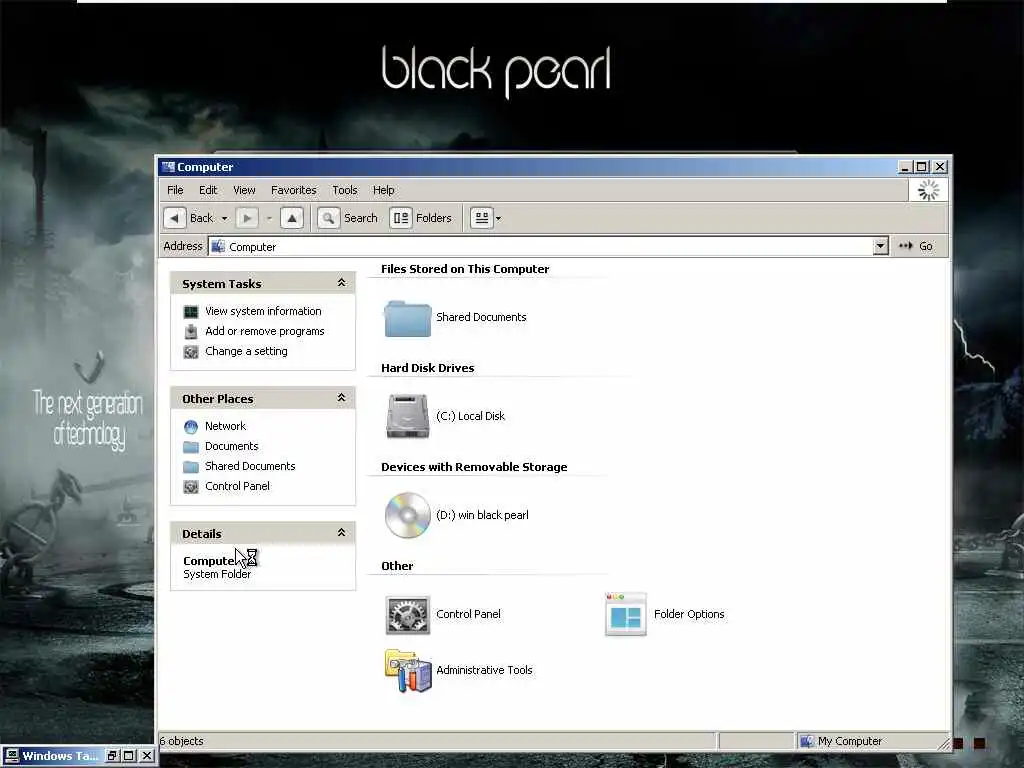Click the Computer window title bar icon
Viewport: 1024px width, 768px height.
tap(168, 167)
